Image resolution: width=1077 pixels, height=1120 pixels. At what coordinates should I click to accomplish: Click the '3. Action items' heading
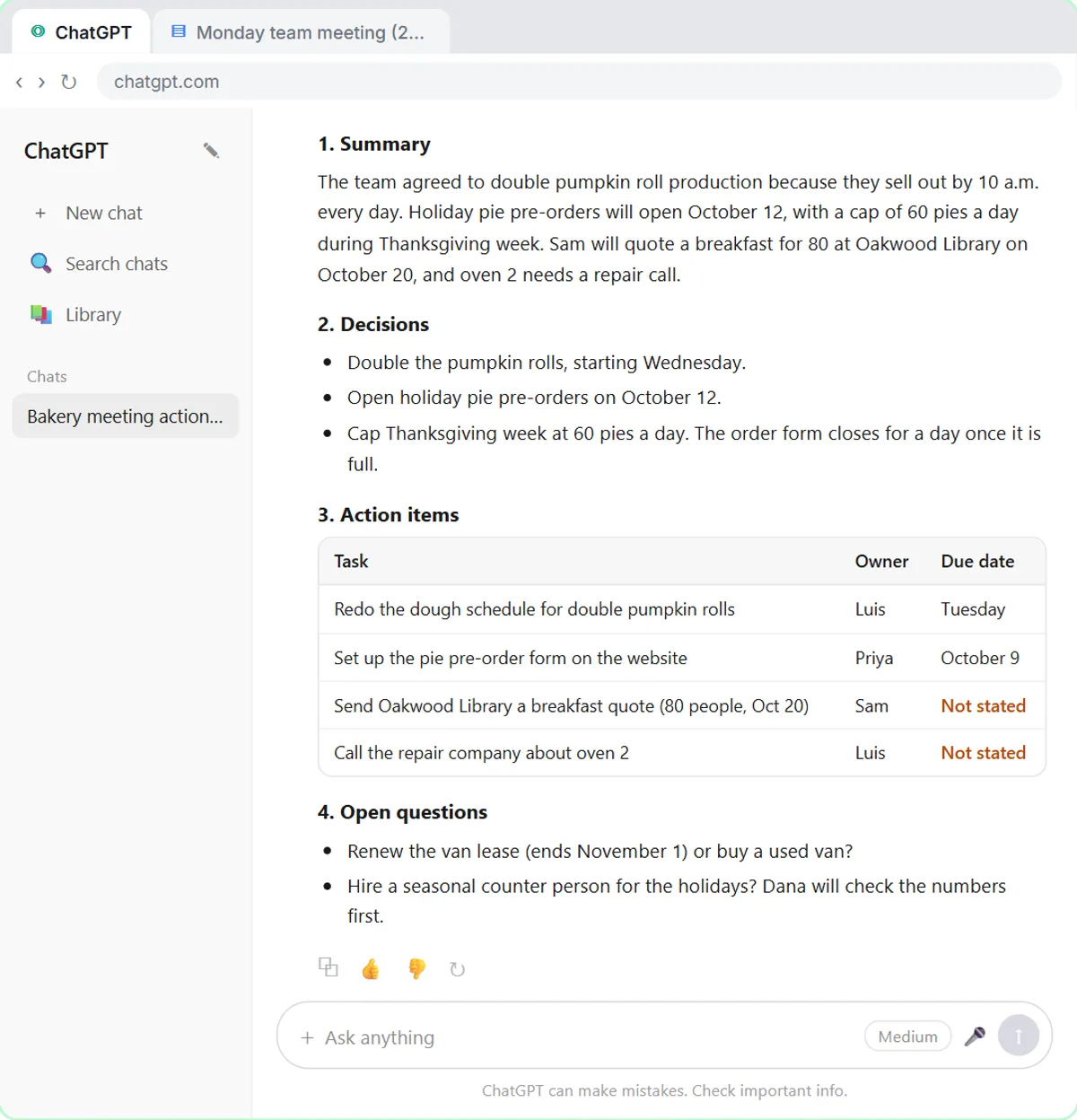tap(388, 515)
